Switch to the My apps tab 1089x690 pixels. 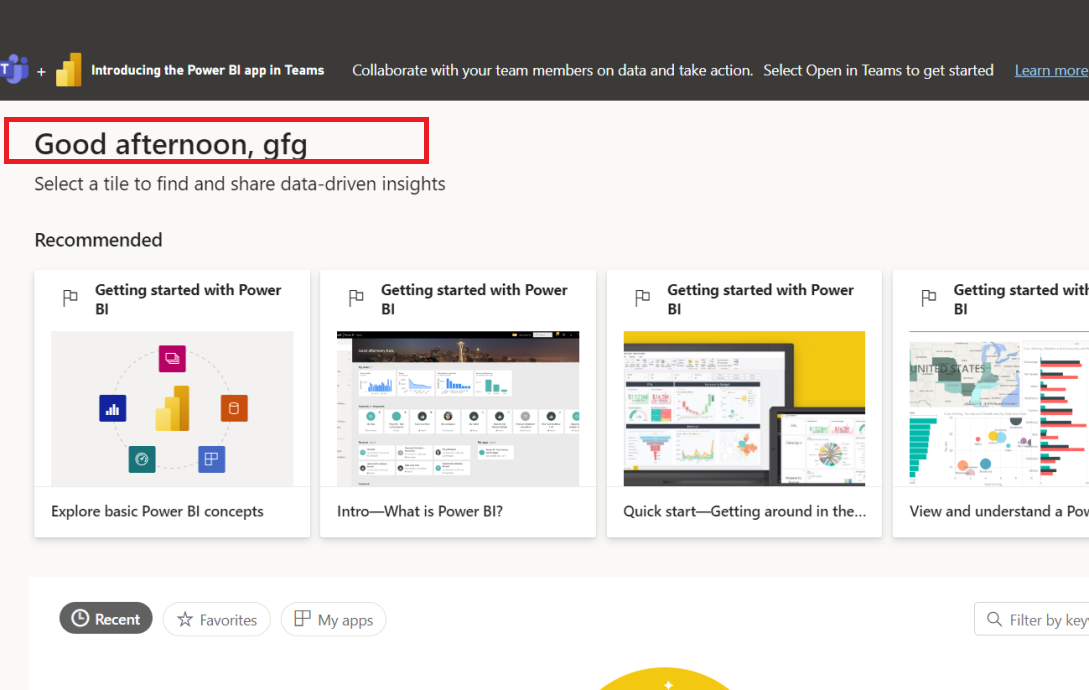point(333,619)
